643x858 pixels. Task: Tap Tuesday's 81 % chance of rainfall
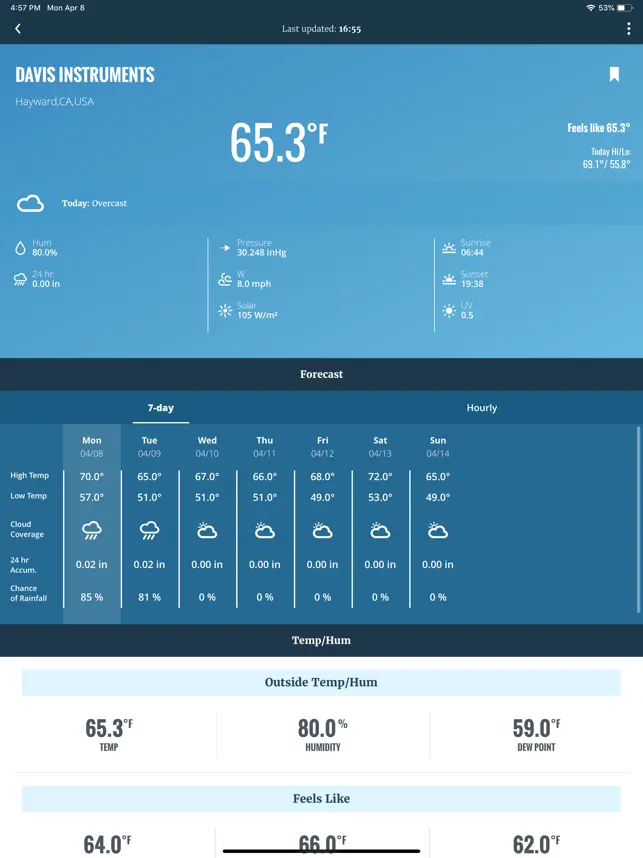[149, 597]
